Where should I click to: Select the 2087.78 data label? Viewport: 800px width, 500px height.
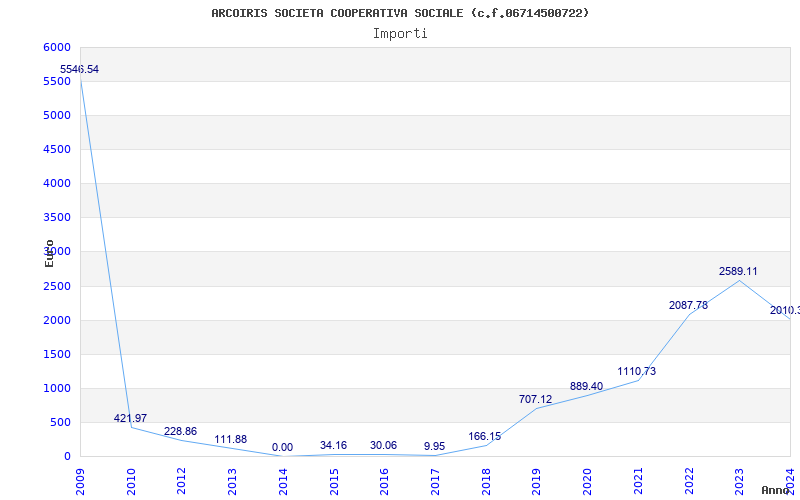(688, 306)
